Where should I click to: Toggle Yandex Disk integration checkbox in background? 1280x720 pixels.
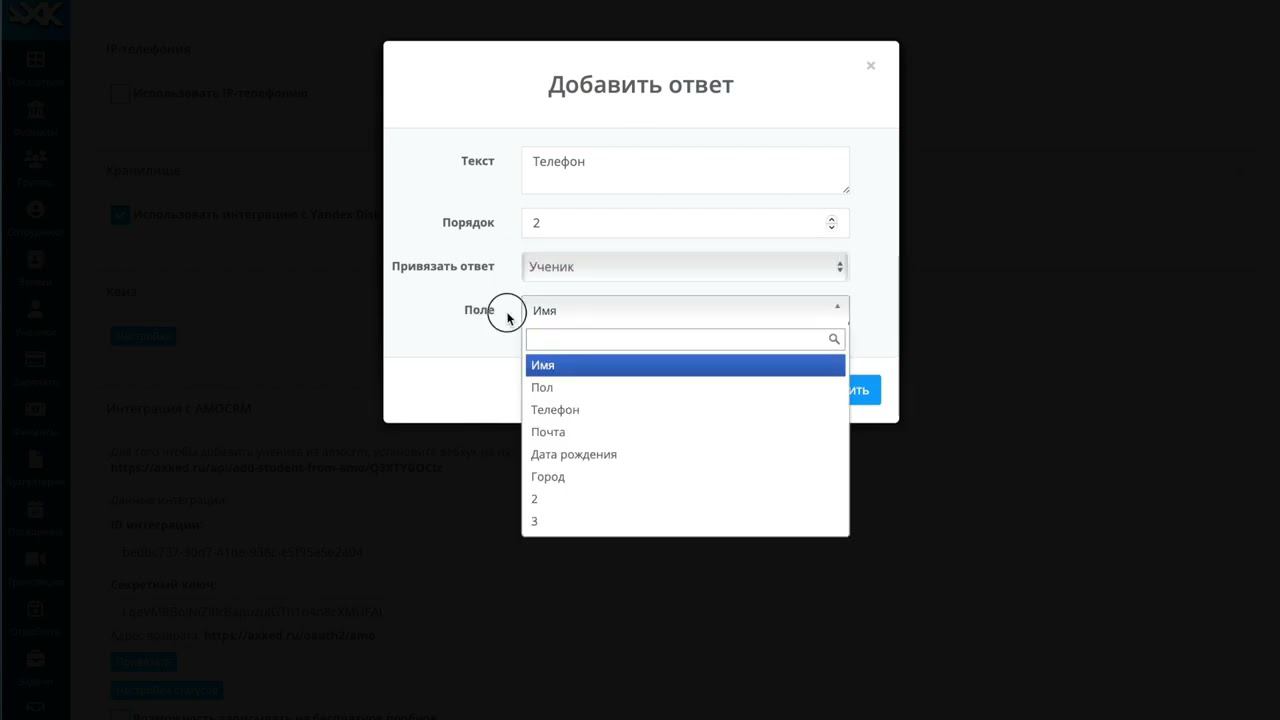pos(120,214)
